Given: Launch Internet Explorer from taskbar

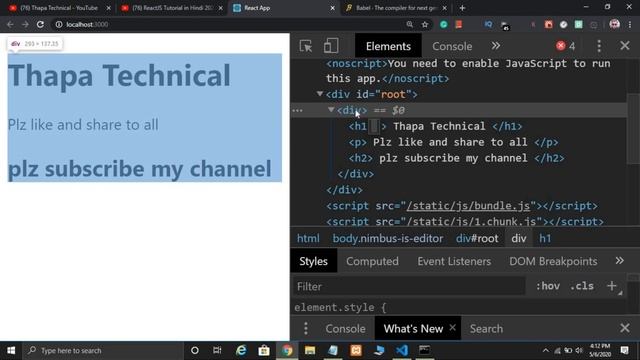Looking at the screenshot, I should [241, 350].
